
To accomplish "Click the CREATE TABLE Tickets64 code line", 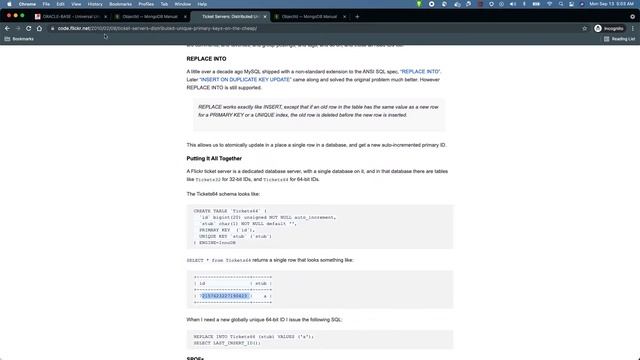I will tap(230, 211).
